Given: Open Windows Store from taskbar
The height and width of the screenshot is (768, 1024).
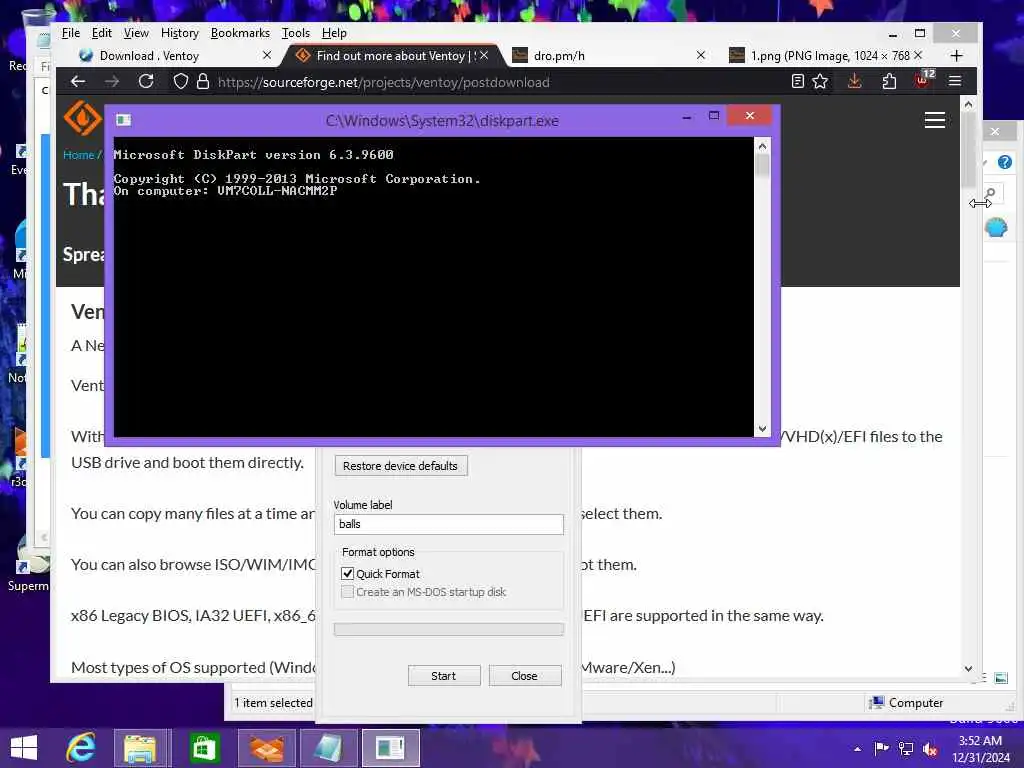Looking at the screenshot, I should point(203,748).
